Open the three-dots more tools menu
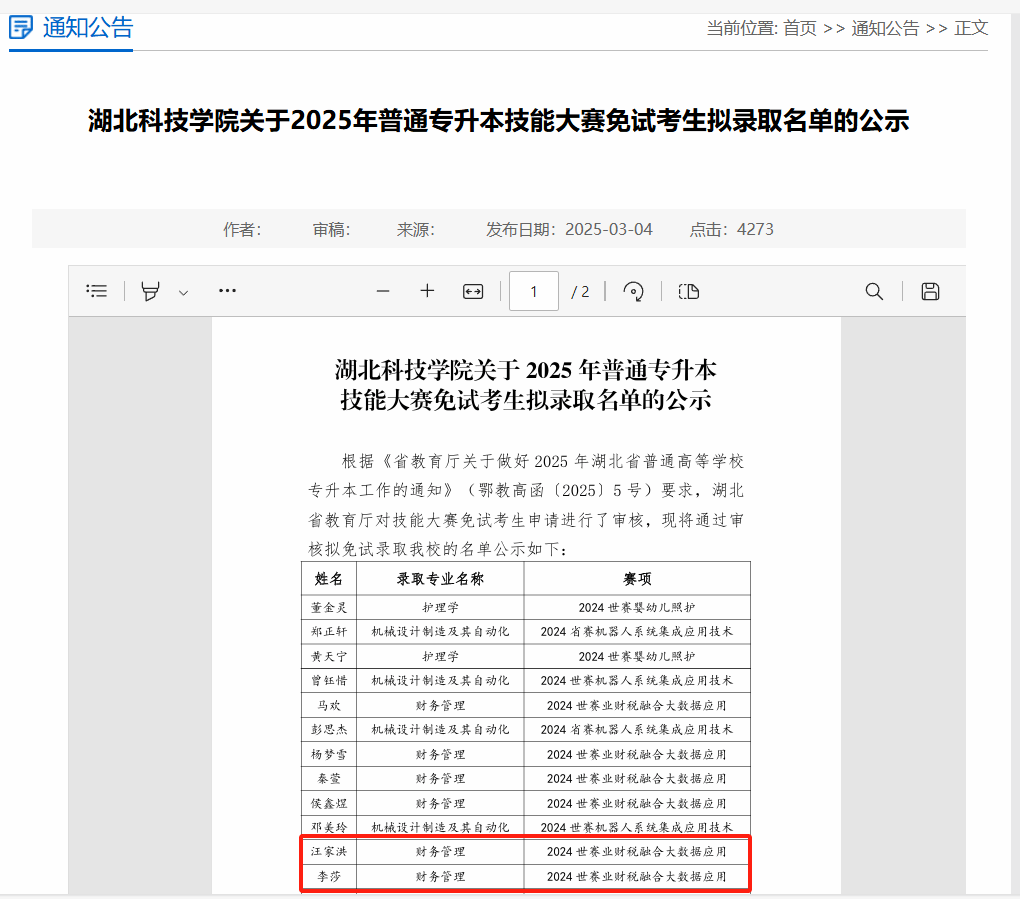The height and width of the screenshot is (899, 1020). coord(227,291)
